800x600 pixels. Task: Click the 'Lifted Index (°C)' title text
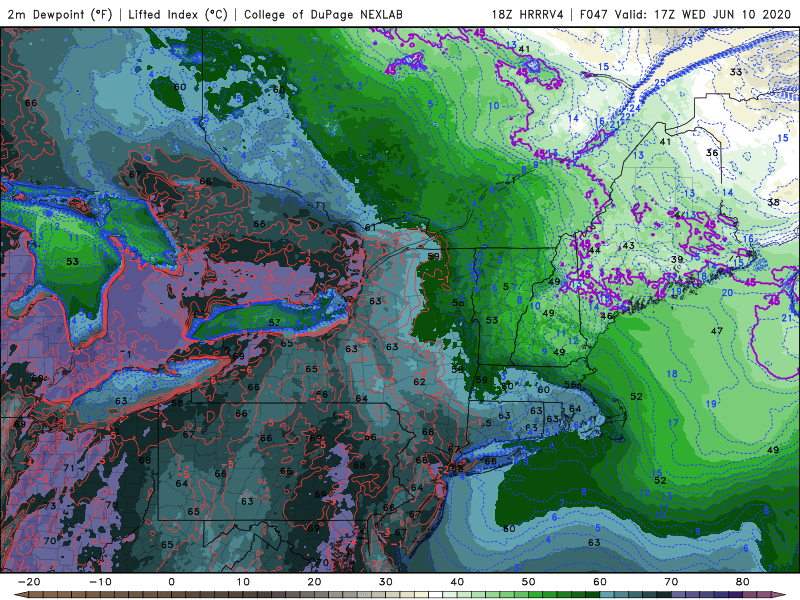pos(178,14)
